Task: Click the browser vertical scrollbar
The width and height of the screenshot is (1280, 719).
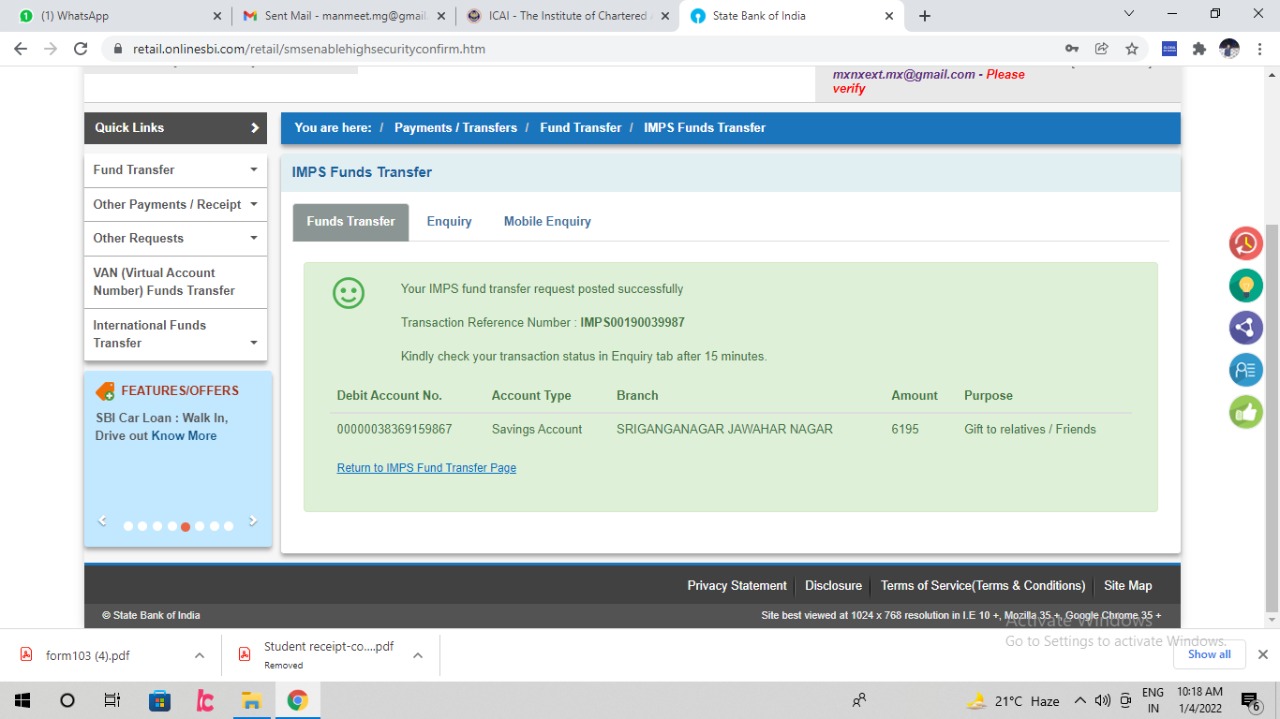Action: tap(1272, 400)
